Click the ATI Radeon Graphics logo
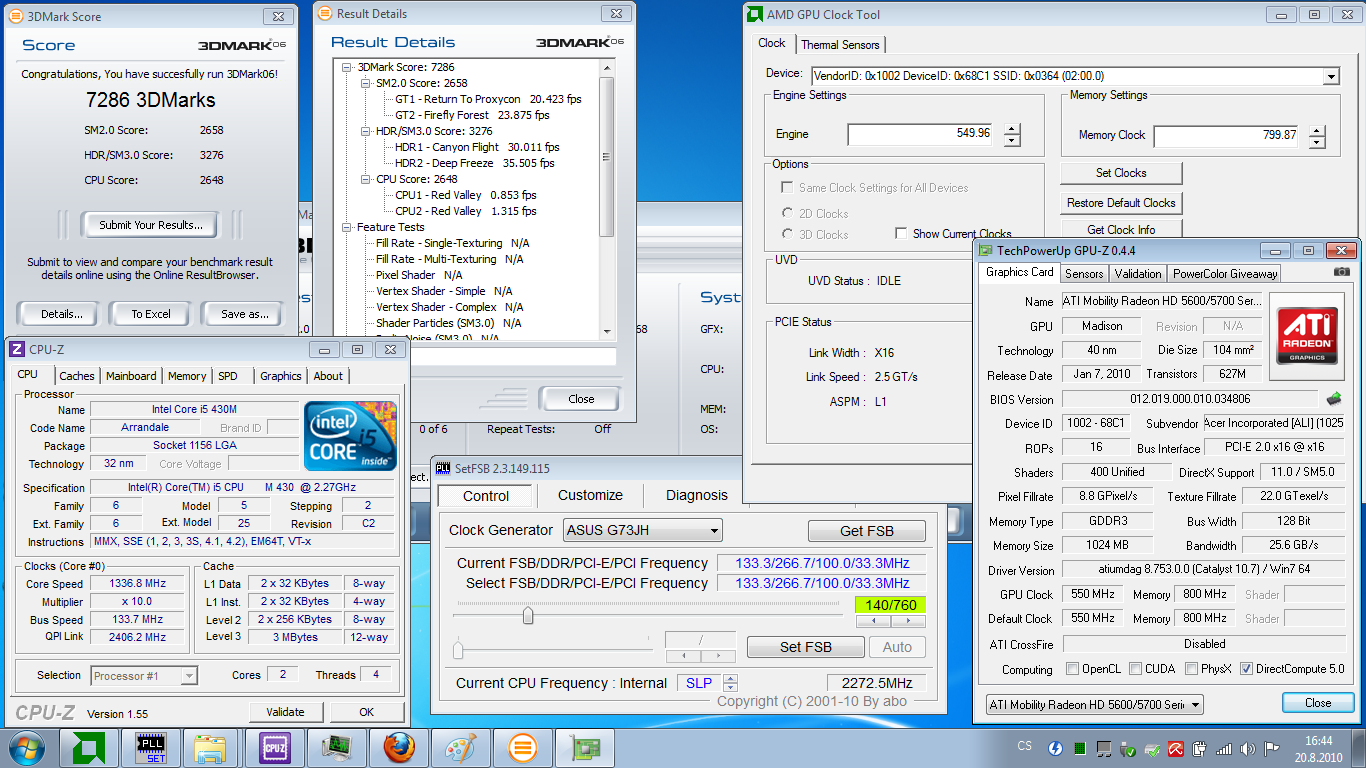This screenshot has height=768, width=1366. (1307, 336)
